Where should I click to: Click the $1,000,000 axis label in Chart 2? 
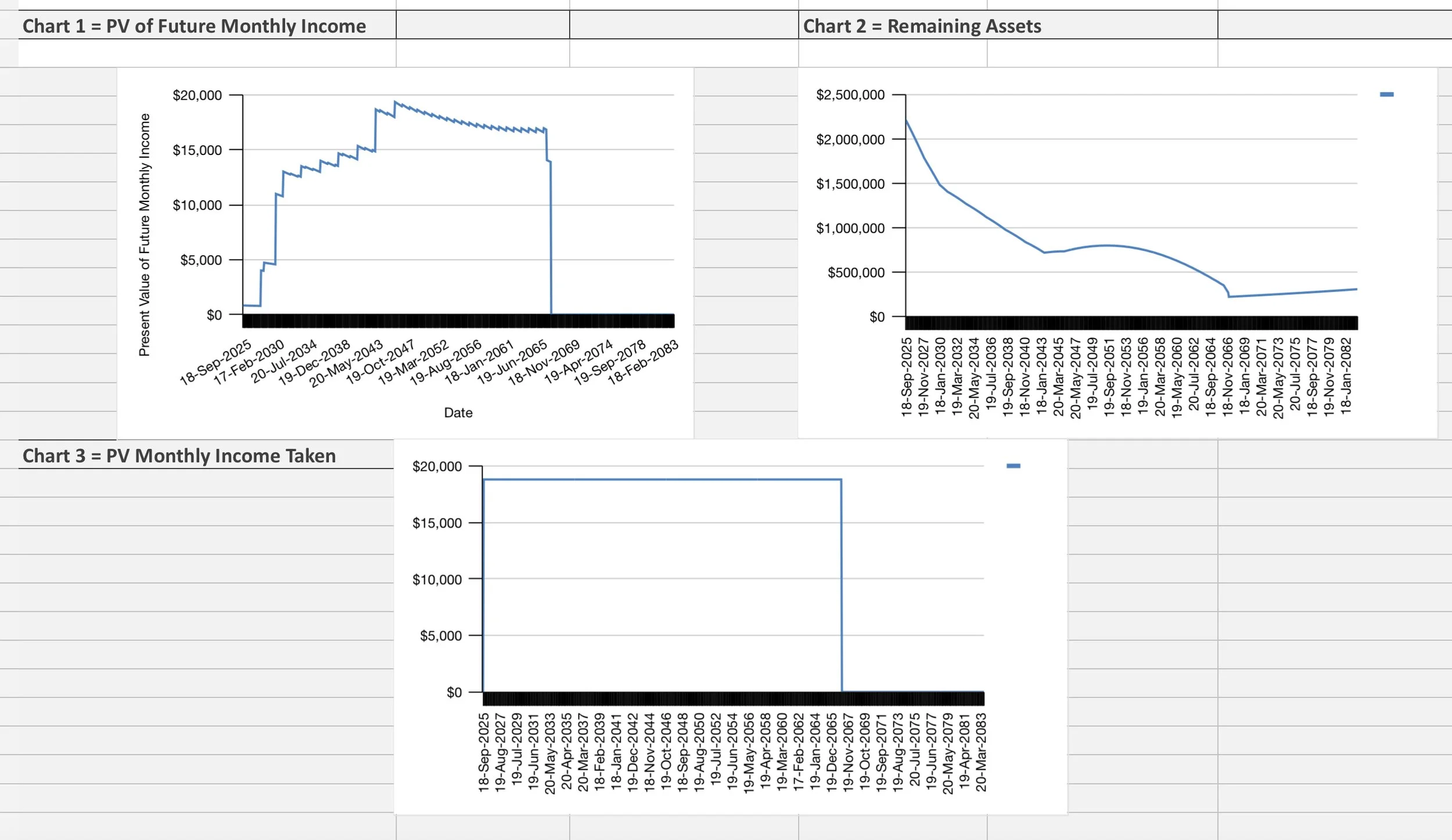point(850,228)
